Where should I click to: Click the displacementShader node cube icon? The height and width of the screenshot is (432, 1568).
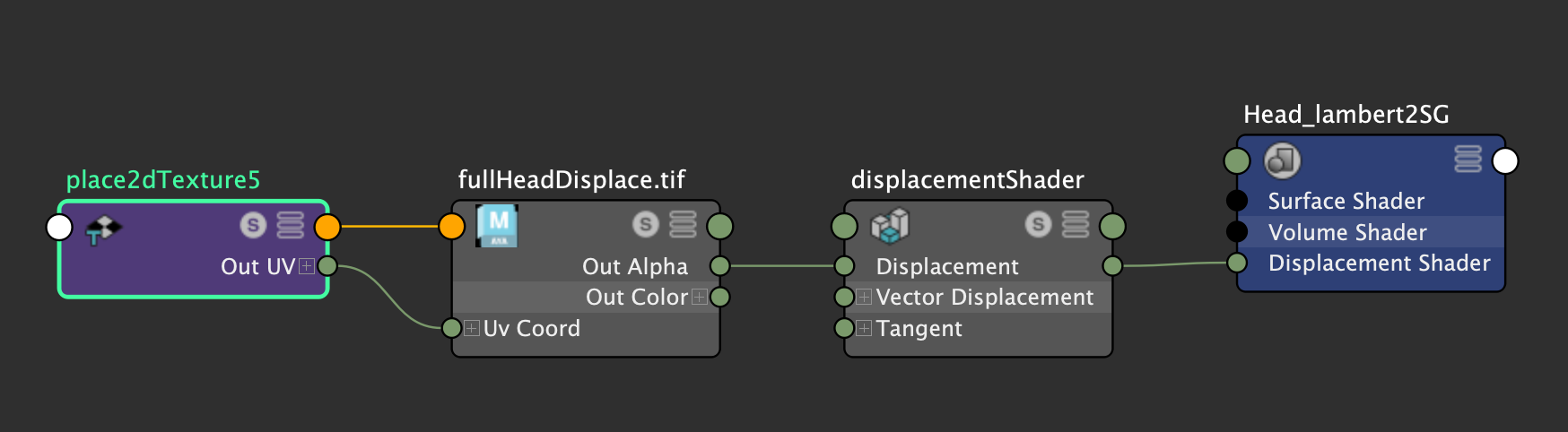(890, 226)
